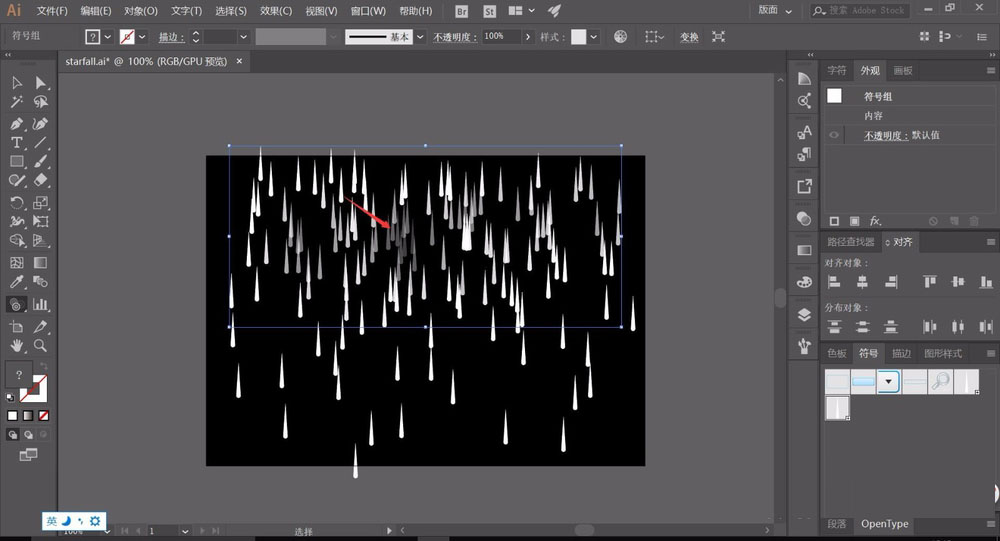Image resolution: width=1000 pixels, height=541 pixels.
Task: Open the 文件(F) menu
Action: coord(52,11)
